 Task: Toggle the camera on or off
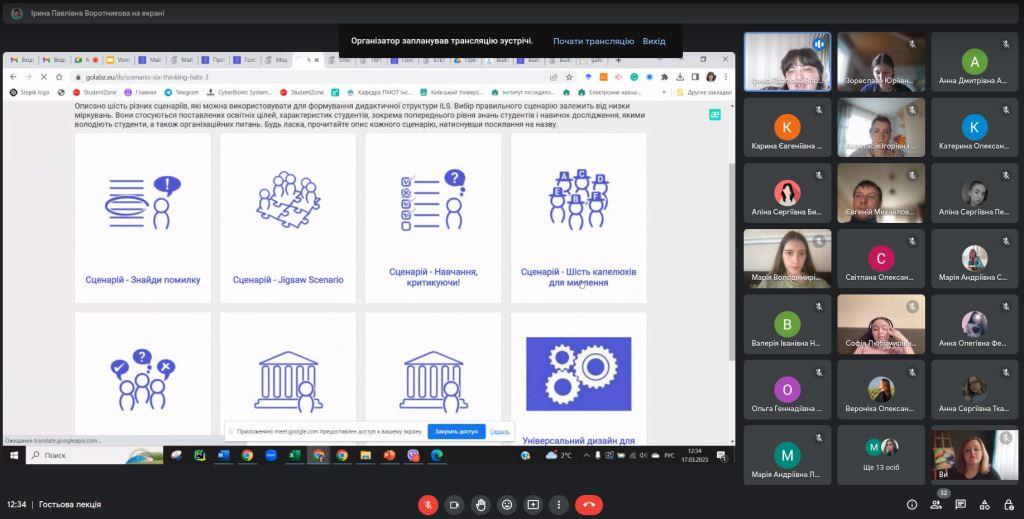tap(454, 505)
